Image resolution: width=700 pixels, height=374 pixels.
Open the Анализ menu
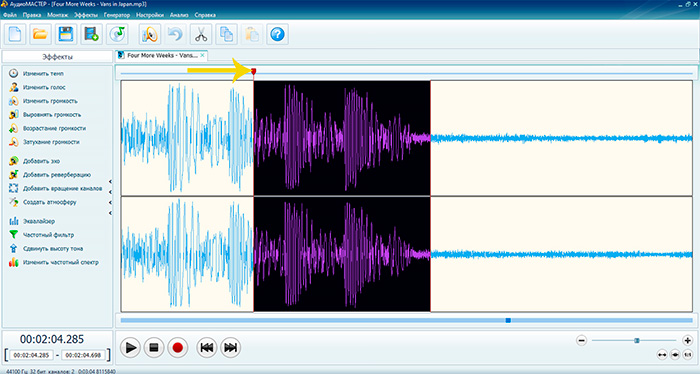(179, 15)
